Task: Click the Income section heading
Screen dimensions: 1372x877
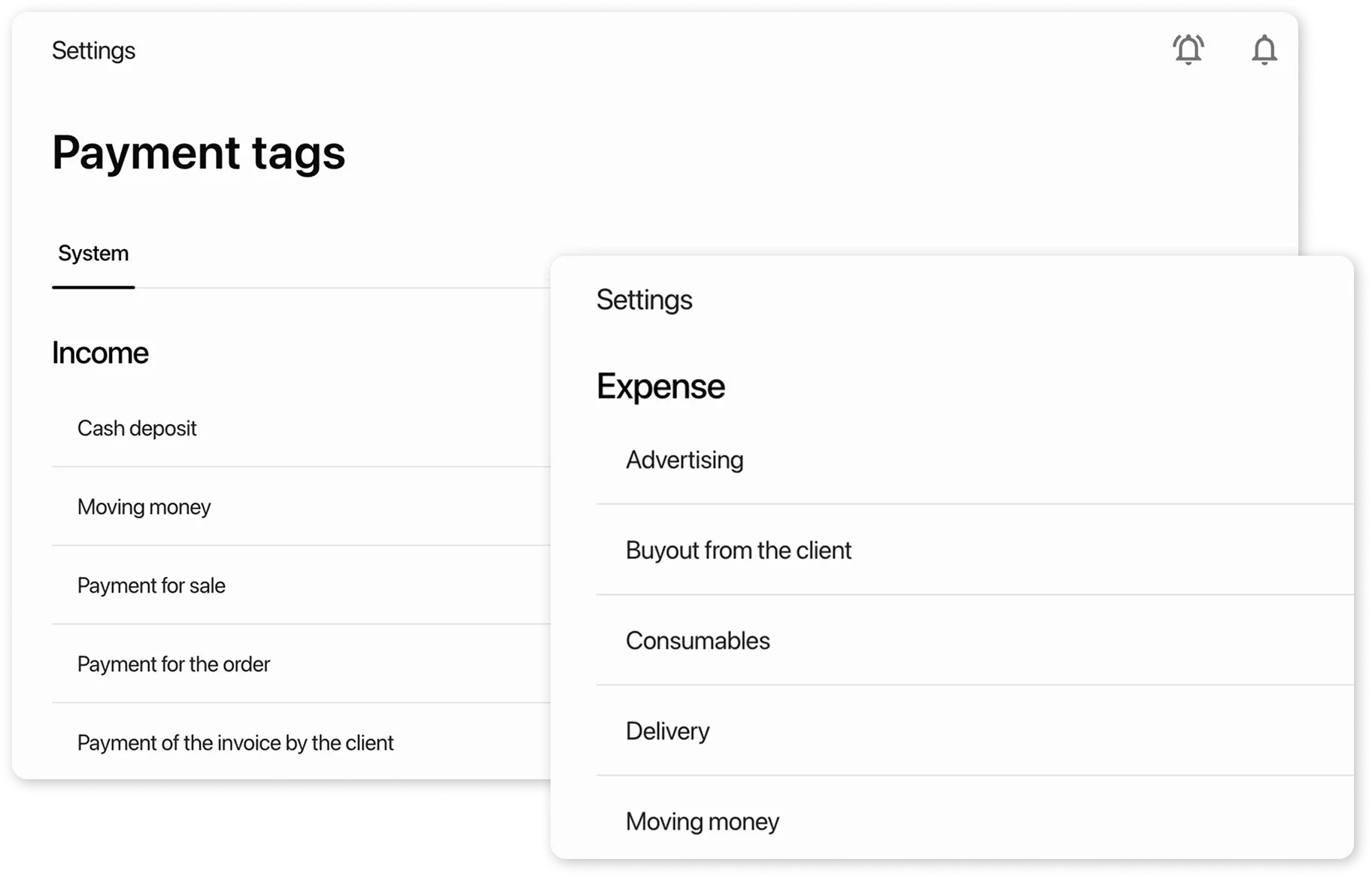Action: tap(101, 353)
